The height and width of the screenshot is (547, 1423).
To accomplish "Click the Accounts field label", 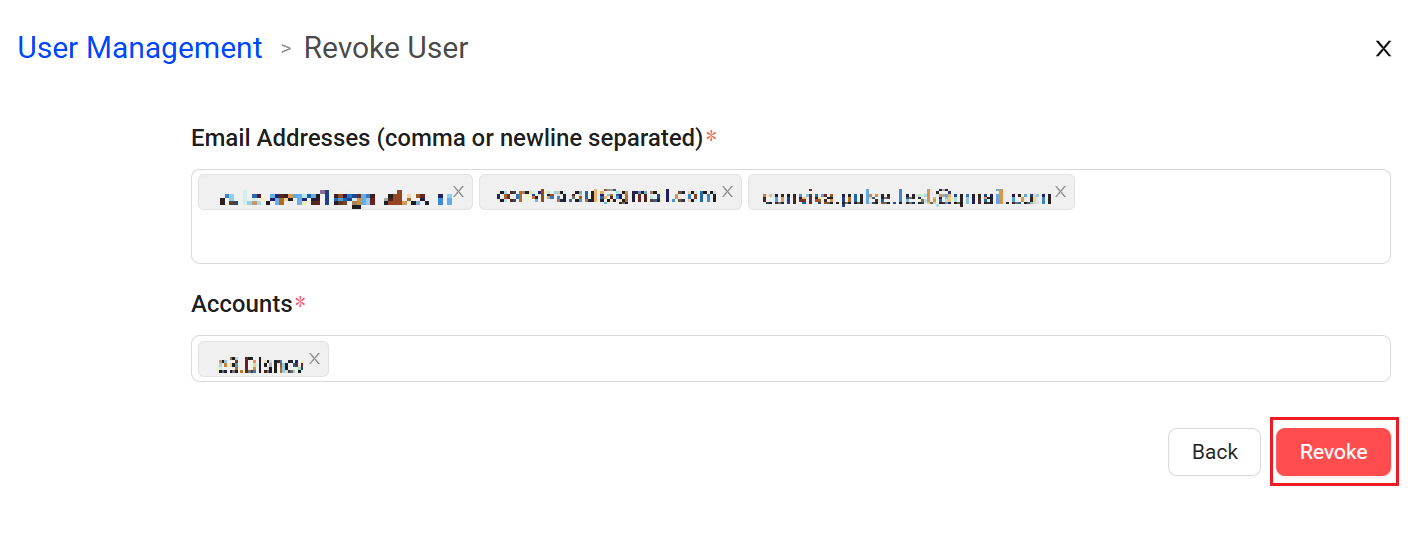I will [241, 304].
